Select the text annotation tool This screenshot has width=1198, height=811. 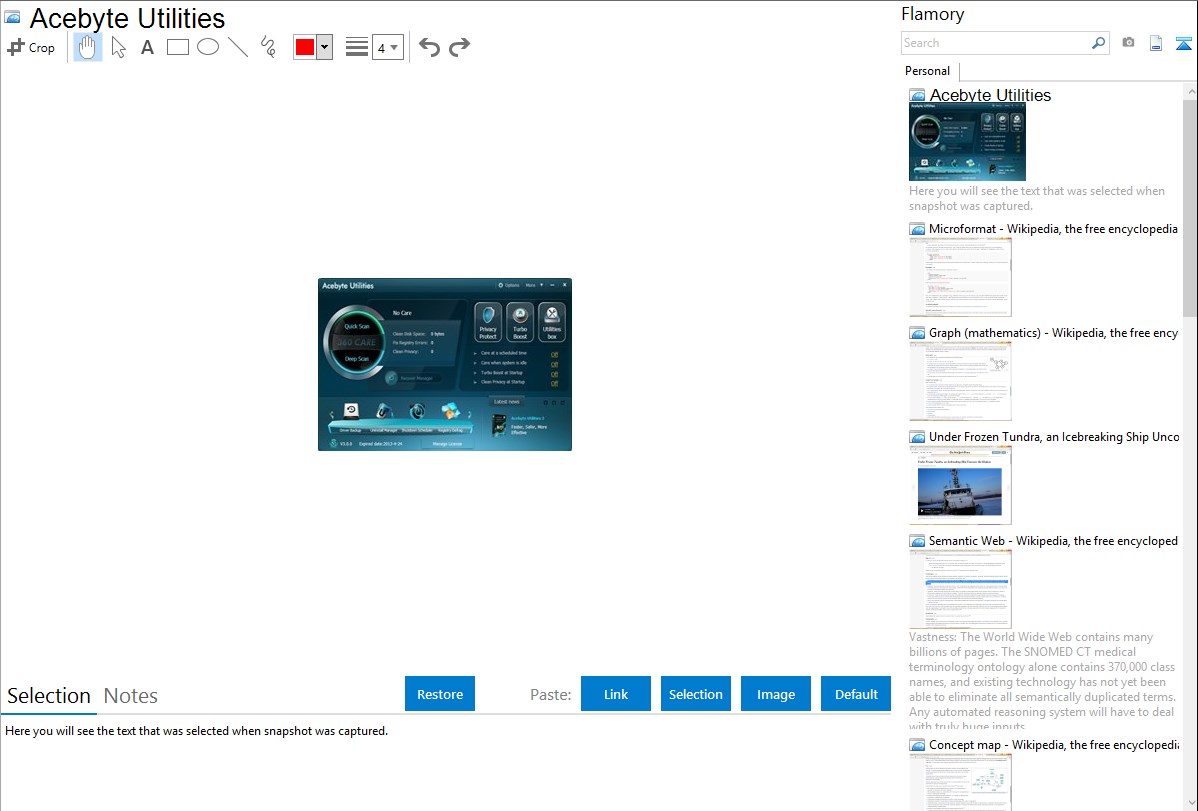[147, 47]
